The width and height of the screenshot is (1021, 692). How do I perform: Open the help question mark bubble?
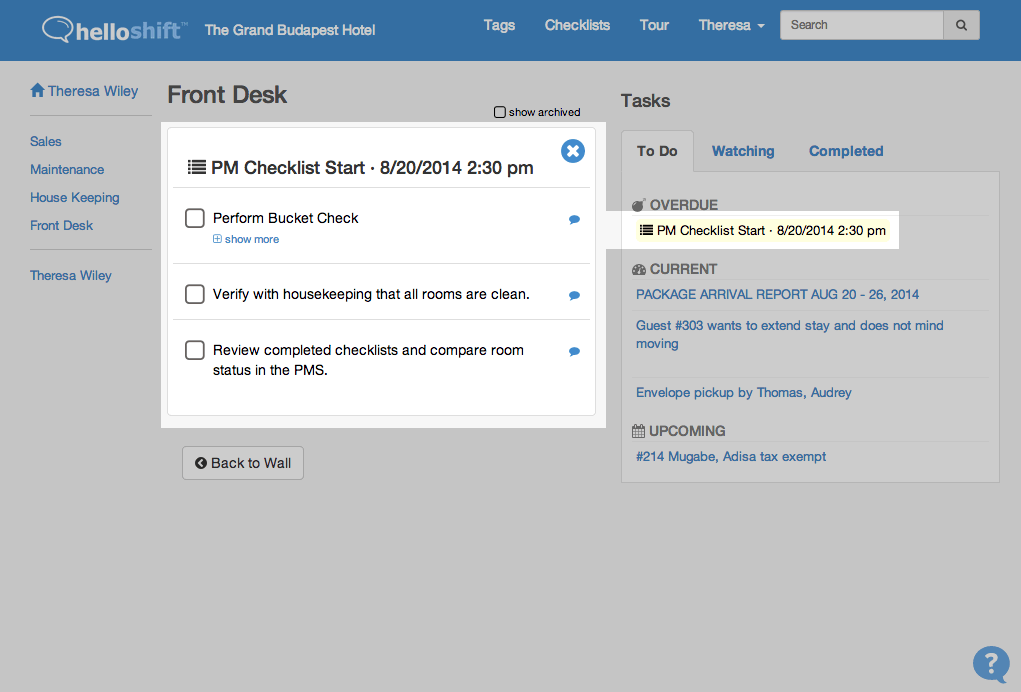tap(990, 664)
